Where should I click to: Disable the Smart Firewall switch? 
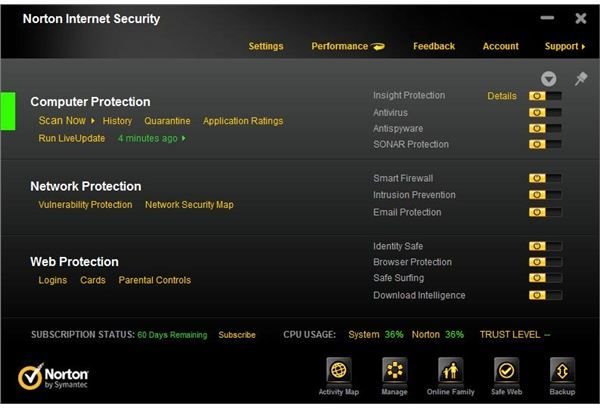pos(545,178)
